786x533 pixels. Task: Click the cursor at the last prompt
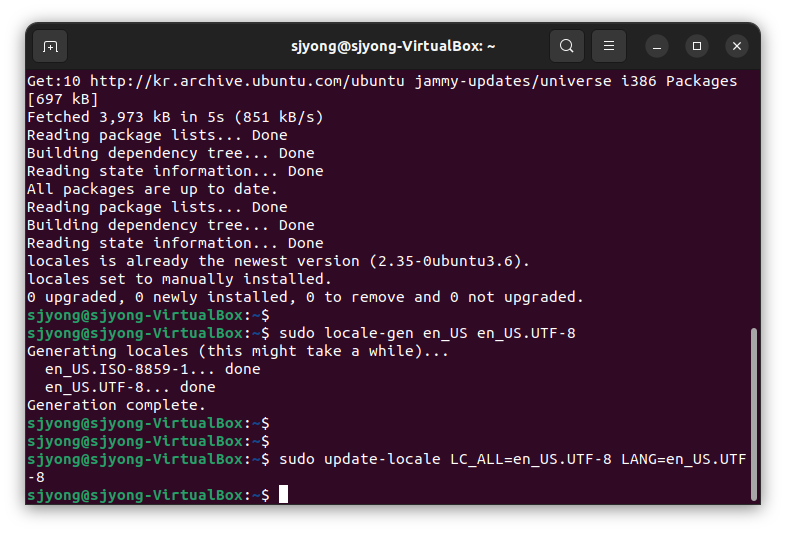[x=284, y=494]
